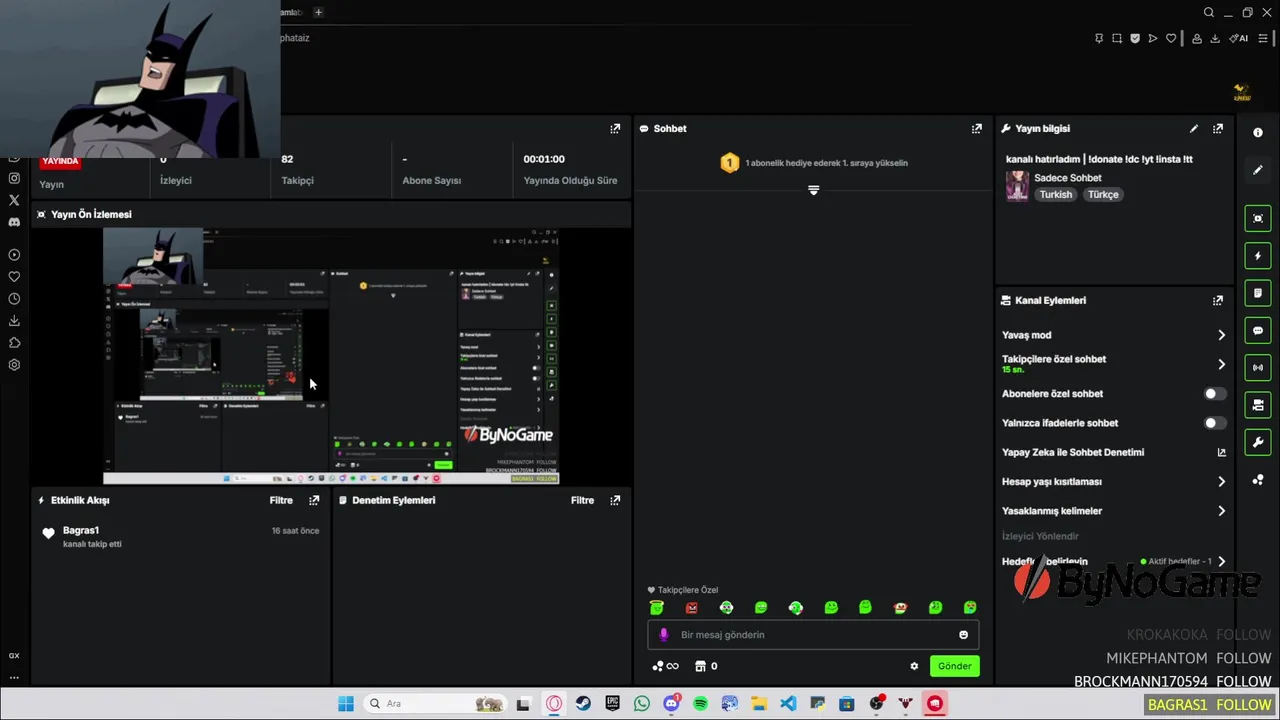Screen dimensions: 1280x720
Task: Pop out the Kanal Eylemleri panel
Action: click(1218, 300)
